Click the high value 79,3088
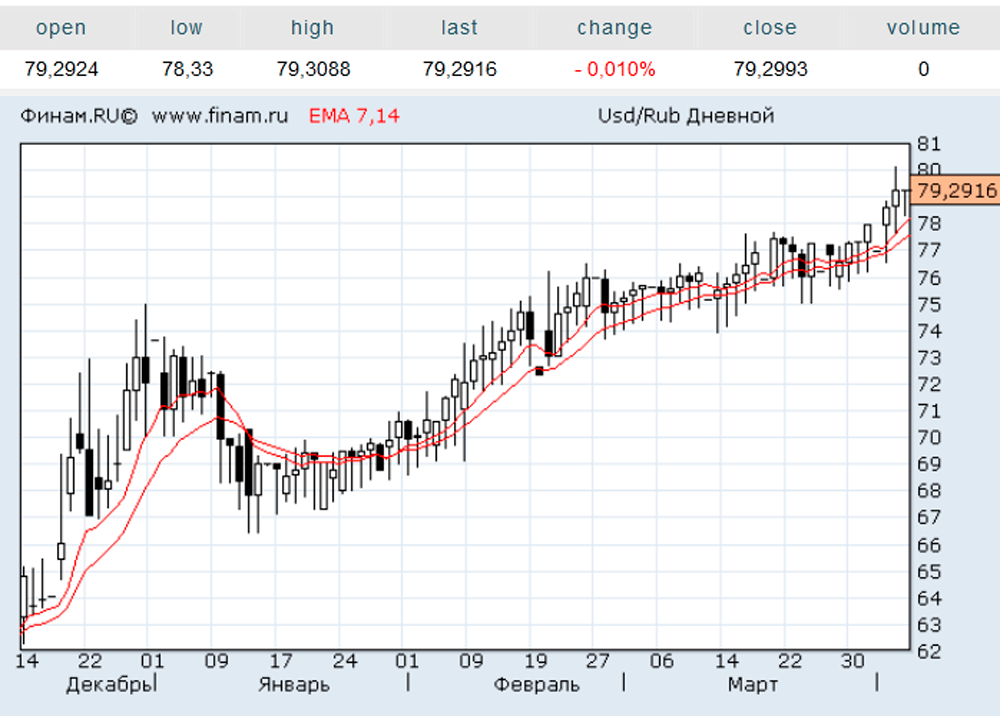Viewport: 1000px width, 716px height. pyautogui.click(x=312, y=69)
